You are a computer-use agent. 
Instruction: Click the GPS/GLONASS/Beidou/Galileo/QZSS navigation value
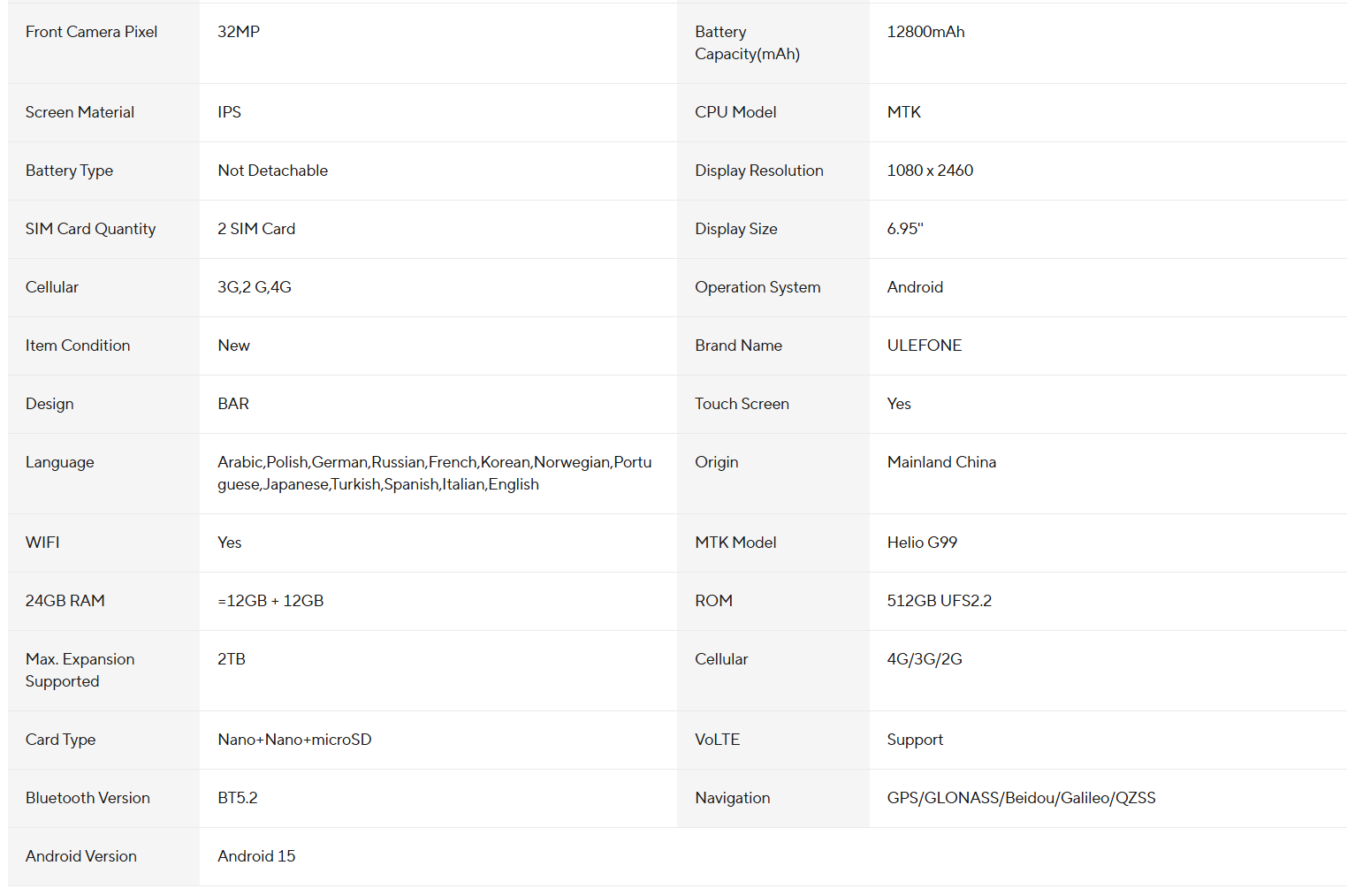pos(1021,798)
